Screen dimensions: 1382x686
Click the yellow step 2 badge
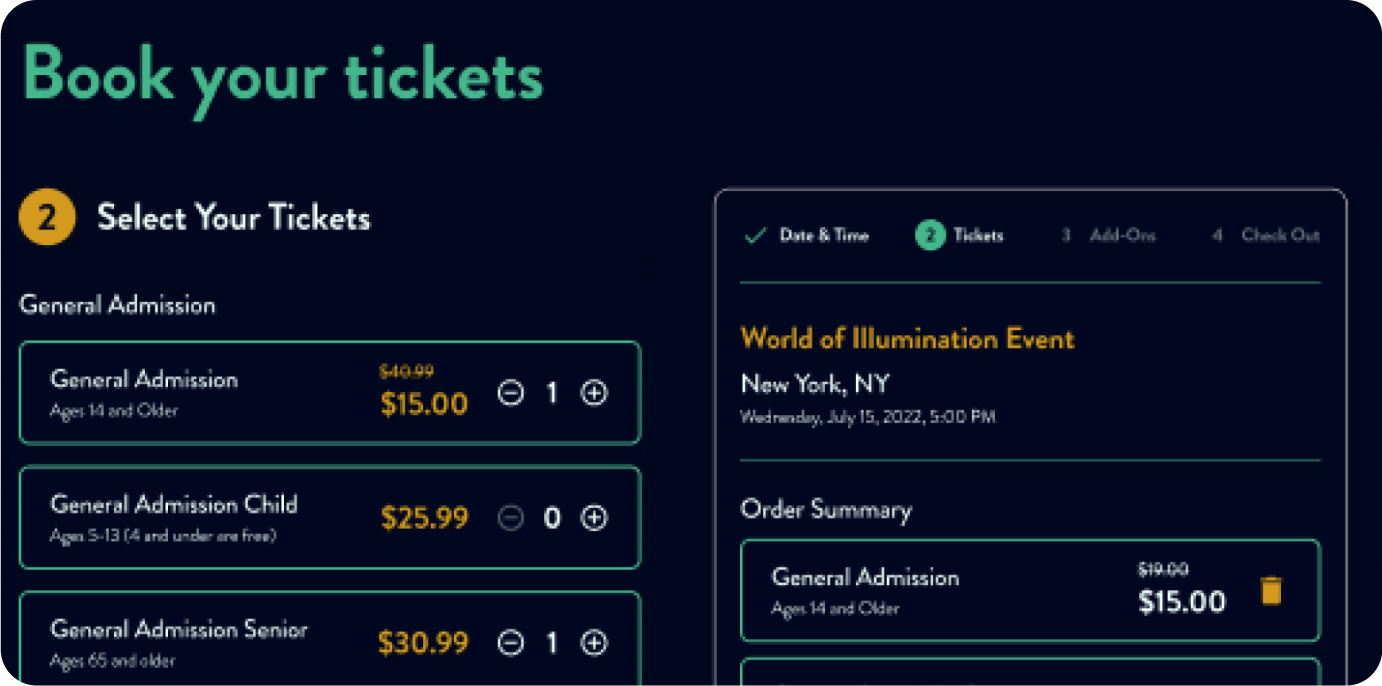pos(47,218)
